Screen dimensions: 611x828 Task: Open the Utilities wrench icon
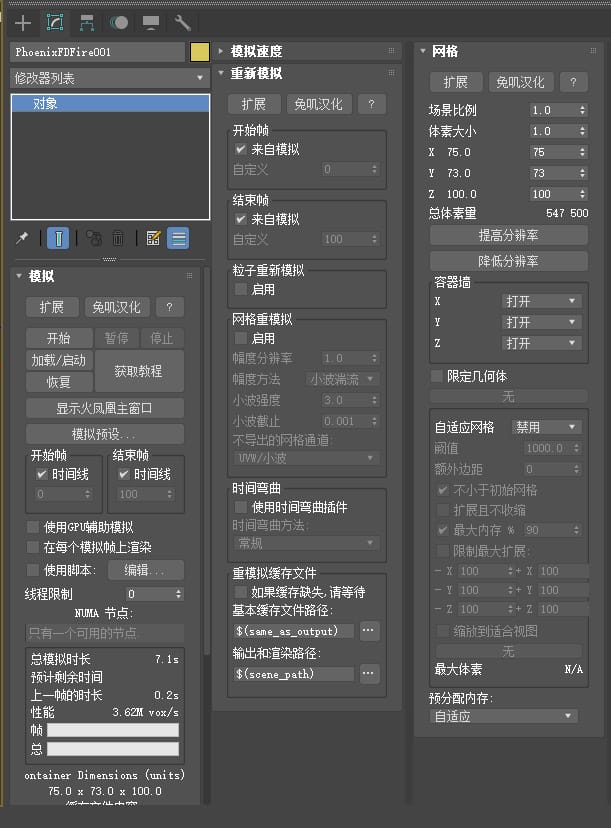click(x=183, y=23)
